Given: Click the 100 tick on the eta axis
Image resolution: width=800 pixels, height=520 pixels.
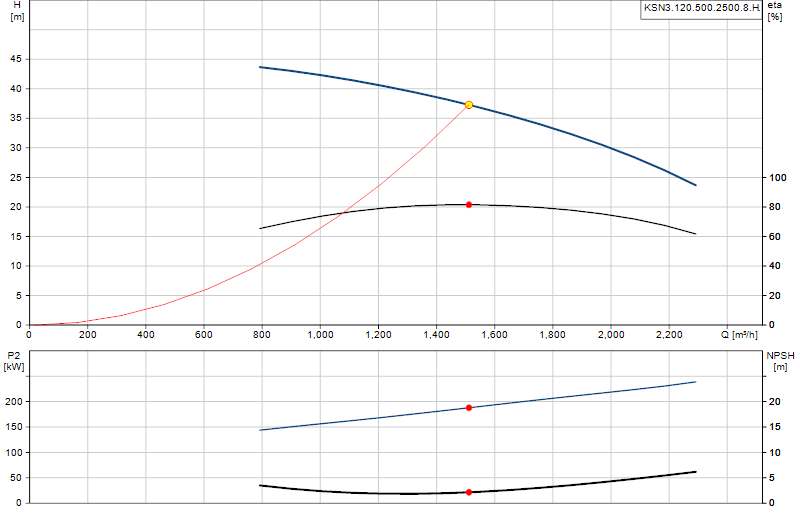Looking at the screenshot, I should 778,178.
